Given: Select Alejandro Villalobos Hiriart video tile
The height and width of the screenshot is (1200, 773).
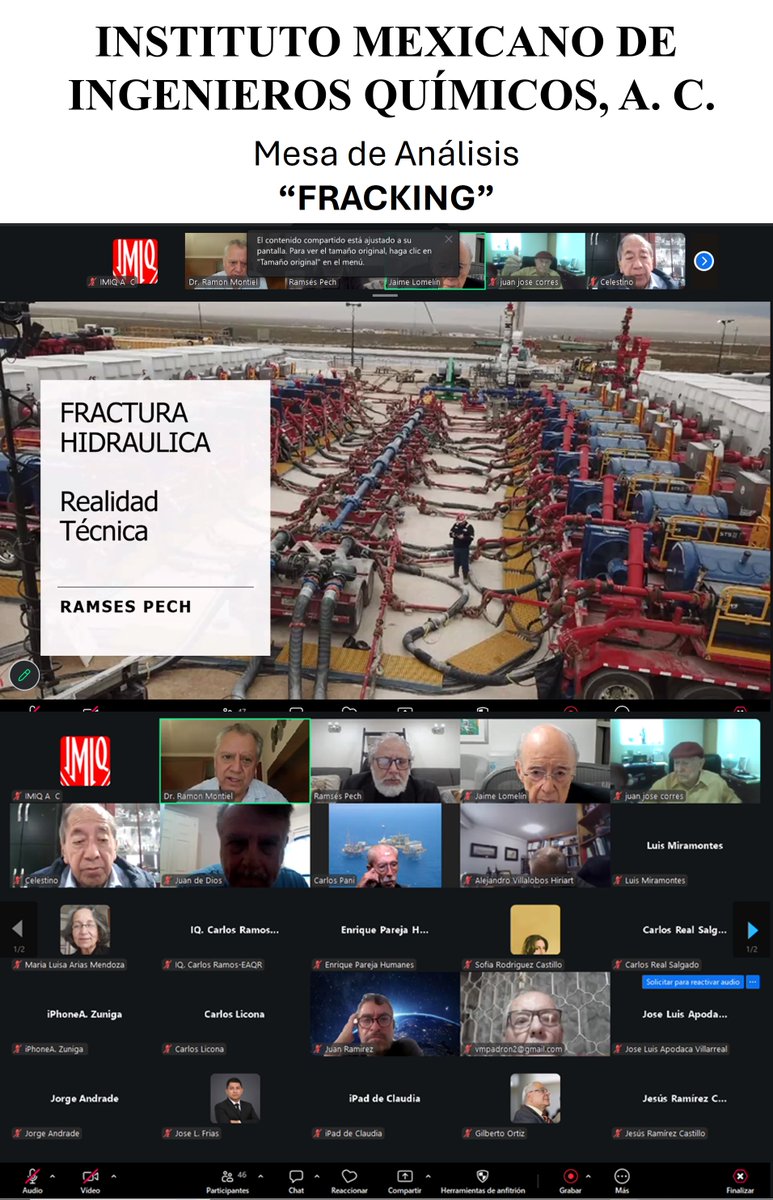Looking at the screenshot, I should point(535,846).
